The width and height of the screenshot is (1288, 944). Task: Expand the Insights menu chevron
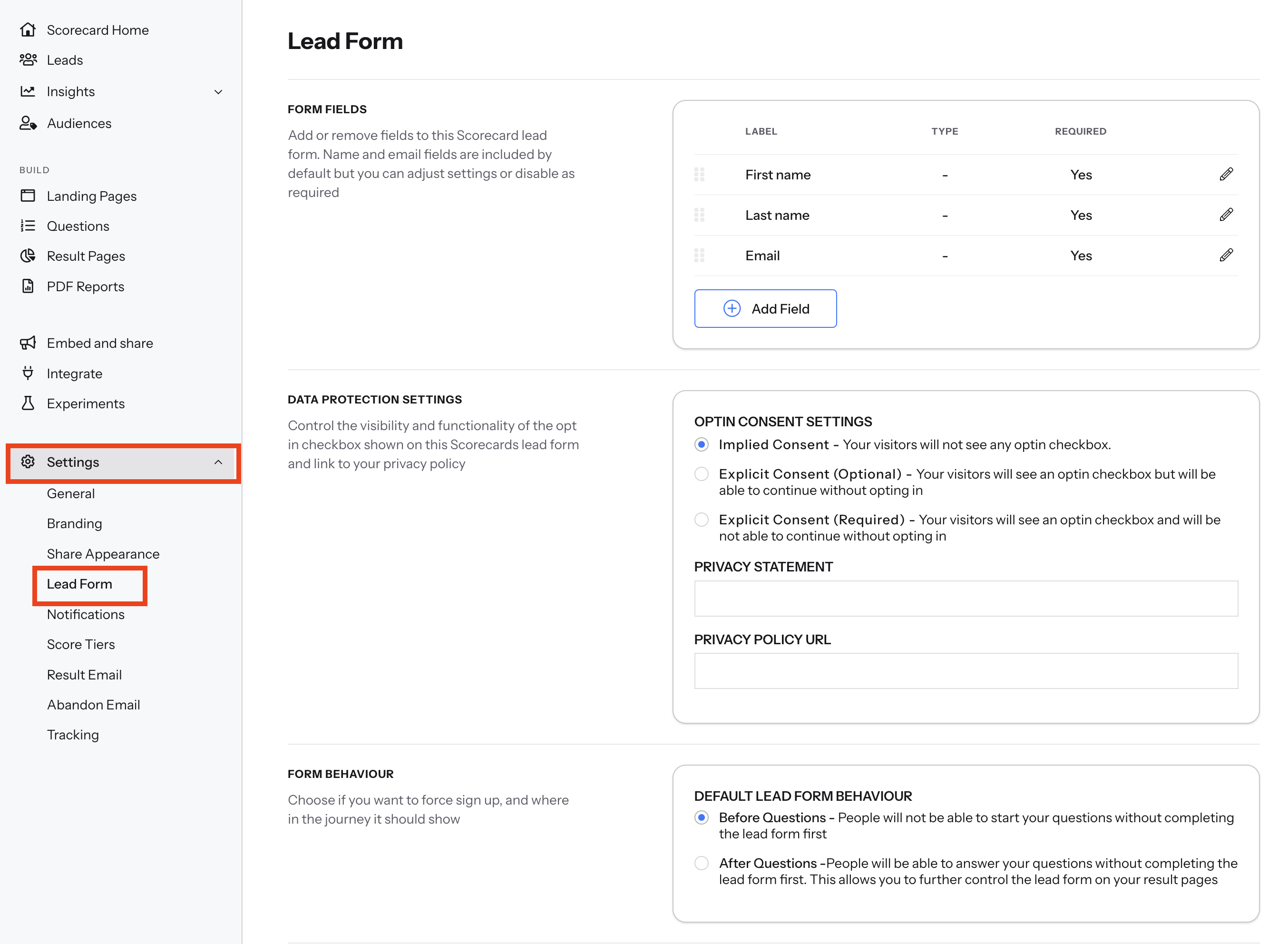coord(218,92)
